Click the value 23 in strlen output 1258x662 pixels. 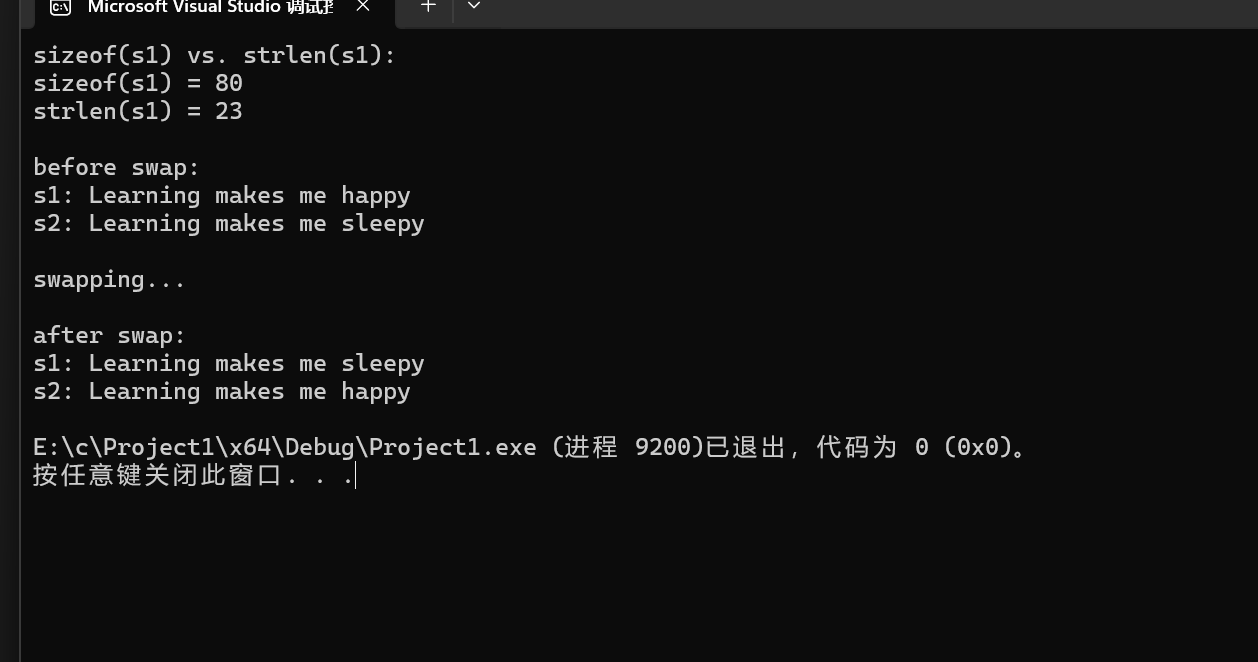(229, 111)
